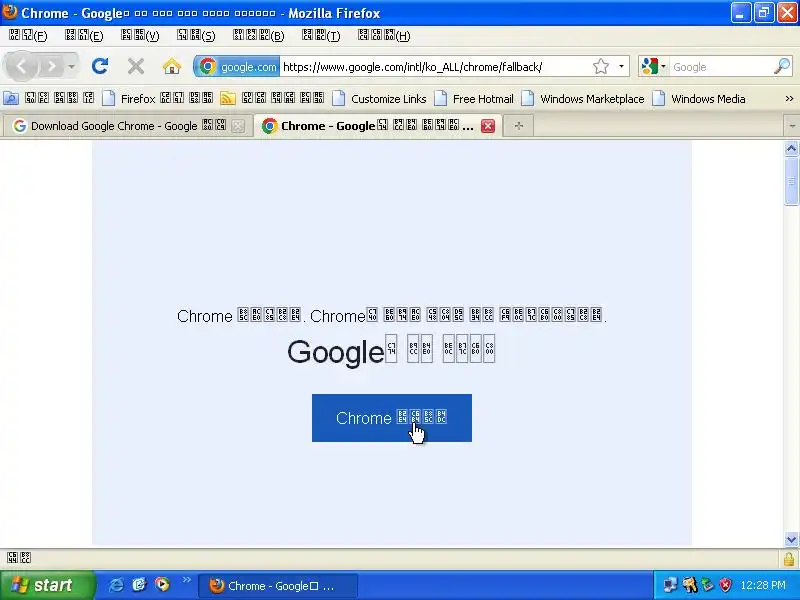Switch to Download Google Chrome tab
This screenshot has width=800, height=600.
coord(120,126)
